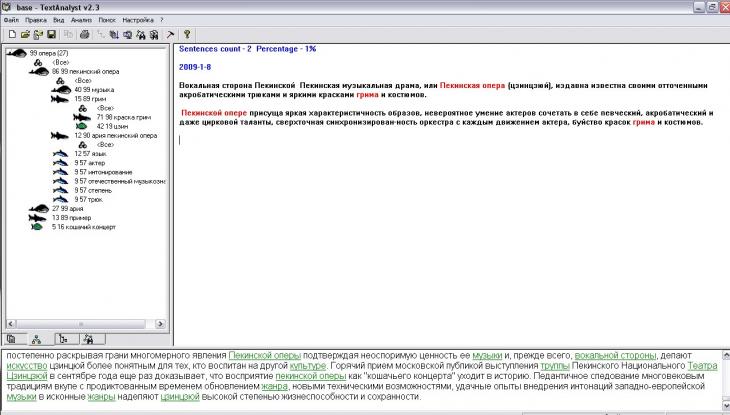Viewport: 730px width, 415px height.
Task: Click the shark icon beside ария пекинский опера
Action: point(60,136)
